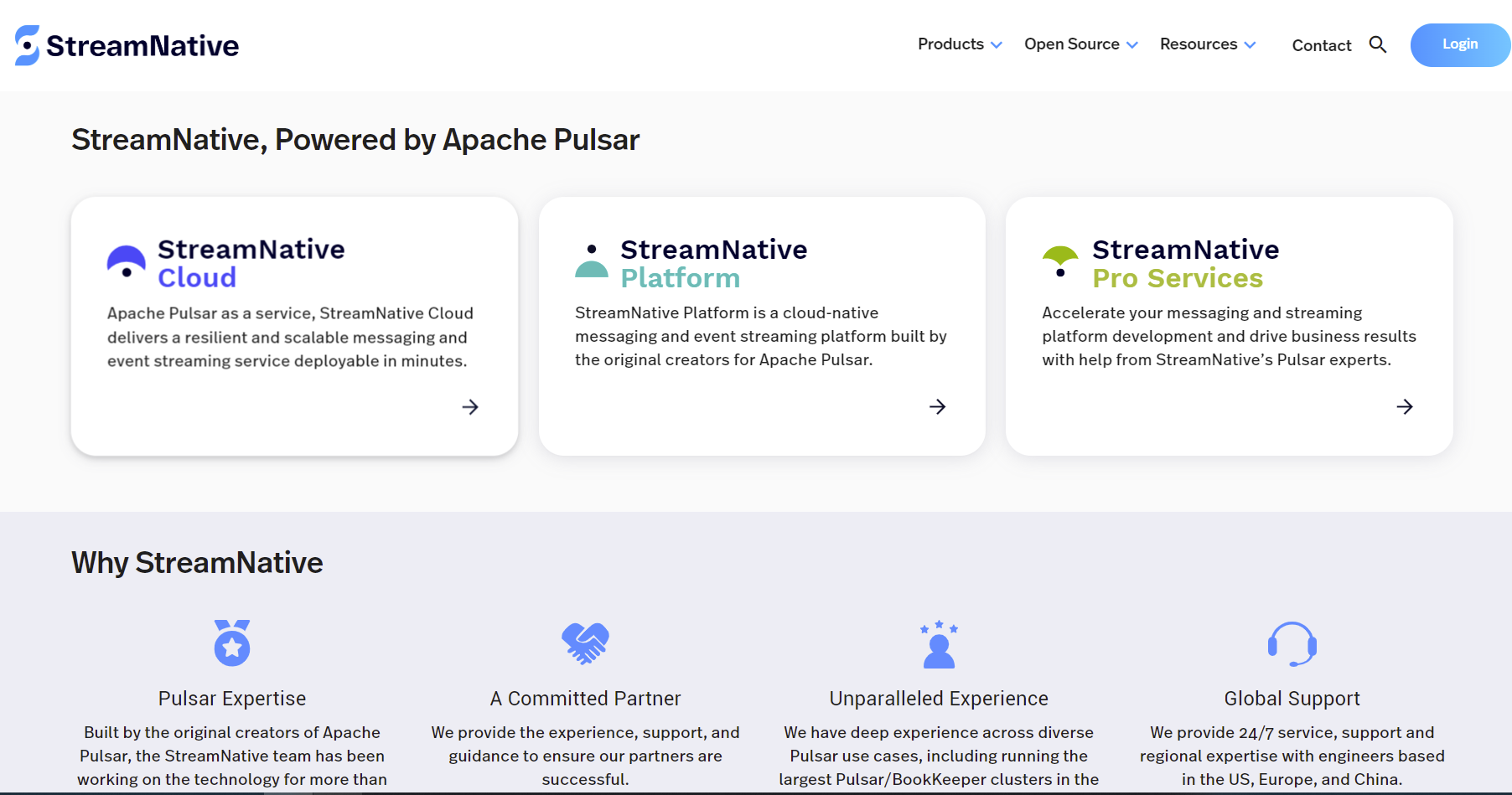
Task: Follow the arrow on Pro Services card
Action: 1405,407
